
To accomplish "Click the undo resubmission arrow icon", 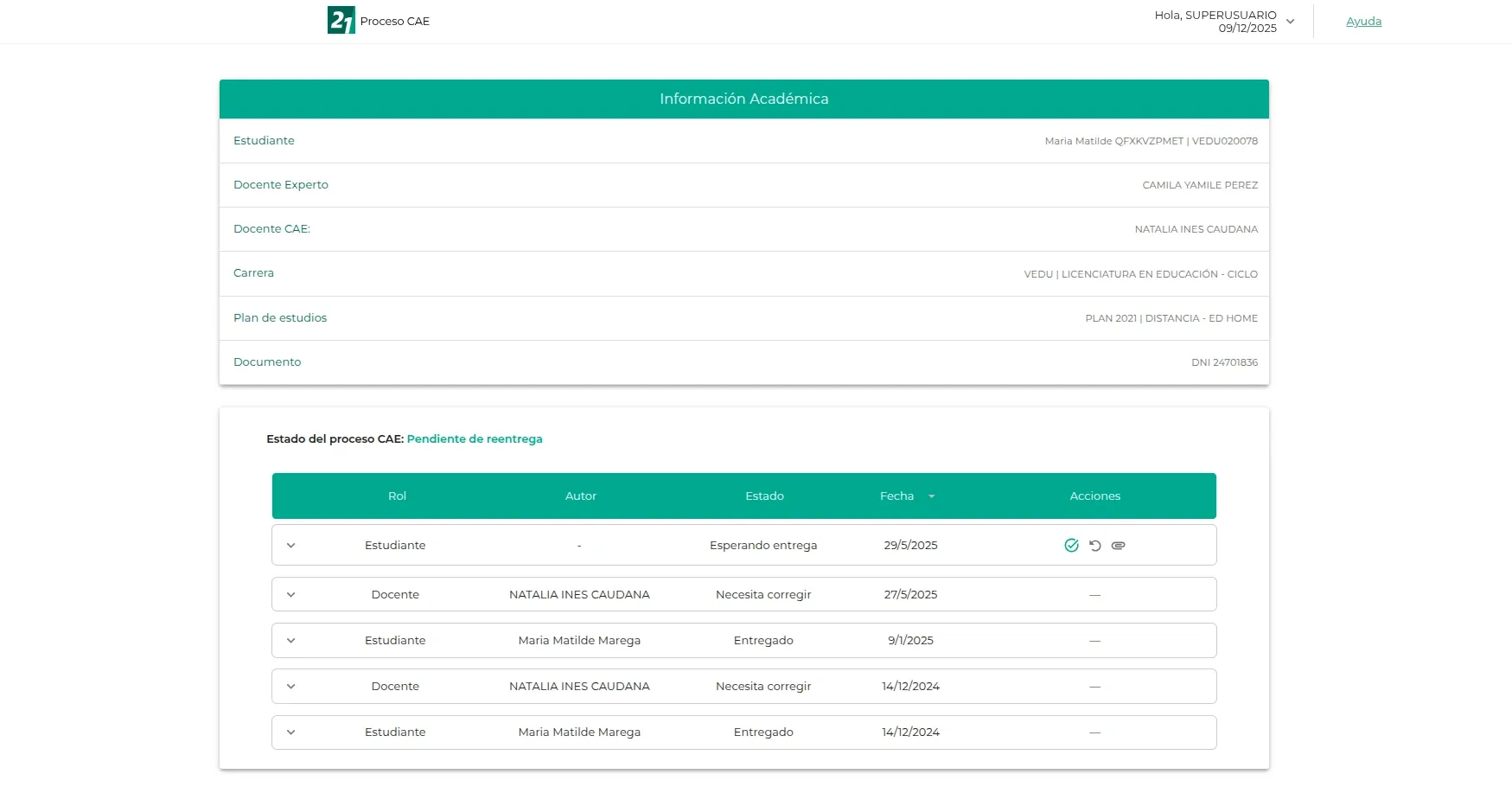I will [x=1095, y=546].
